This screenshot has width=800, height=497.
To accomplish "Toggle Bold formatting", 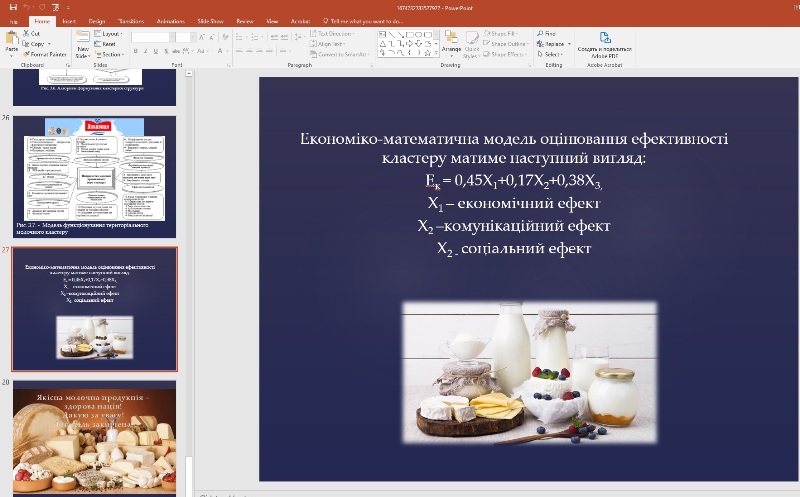I will click(136, 51).
